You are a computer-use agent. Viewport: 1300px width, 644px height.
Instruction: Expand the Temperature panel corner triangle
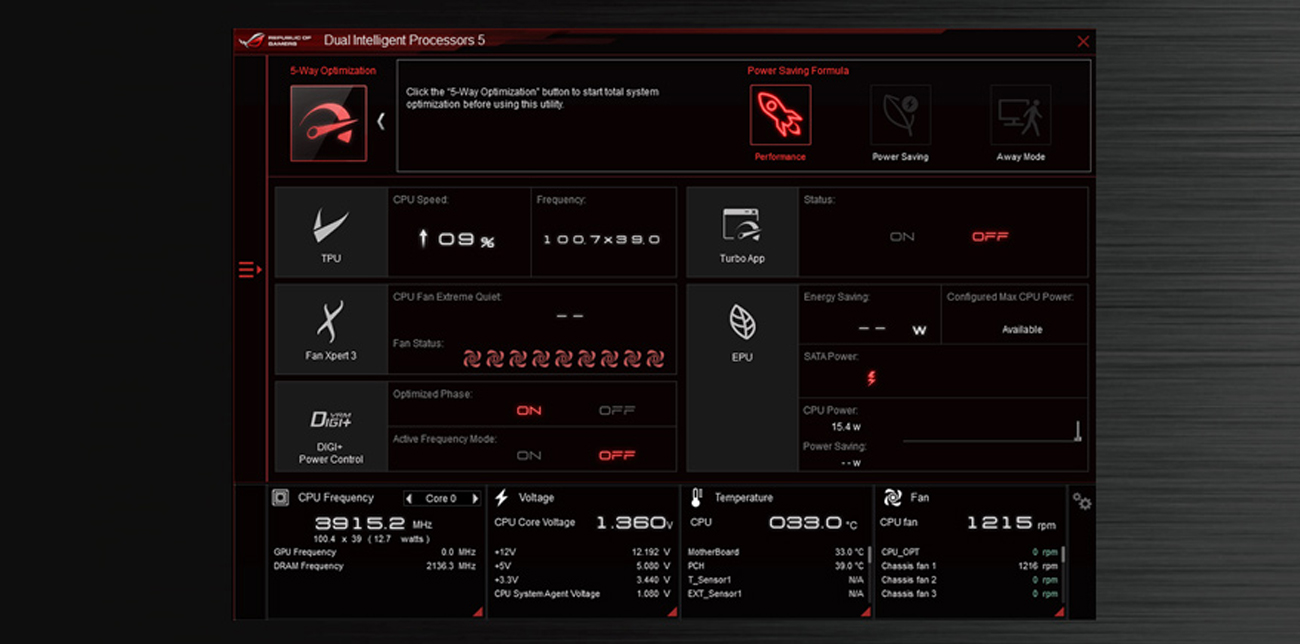866,612
